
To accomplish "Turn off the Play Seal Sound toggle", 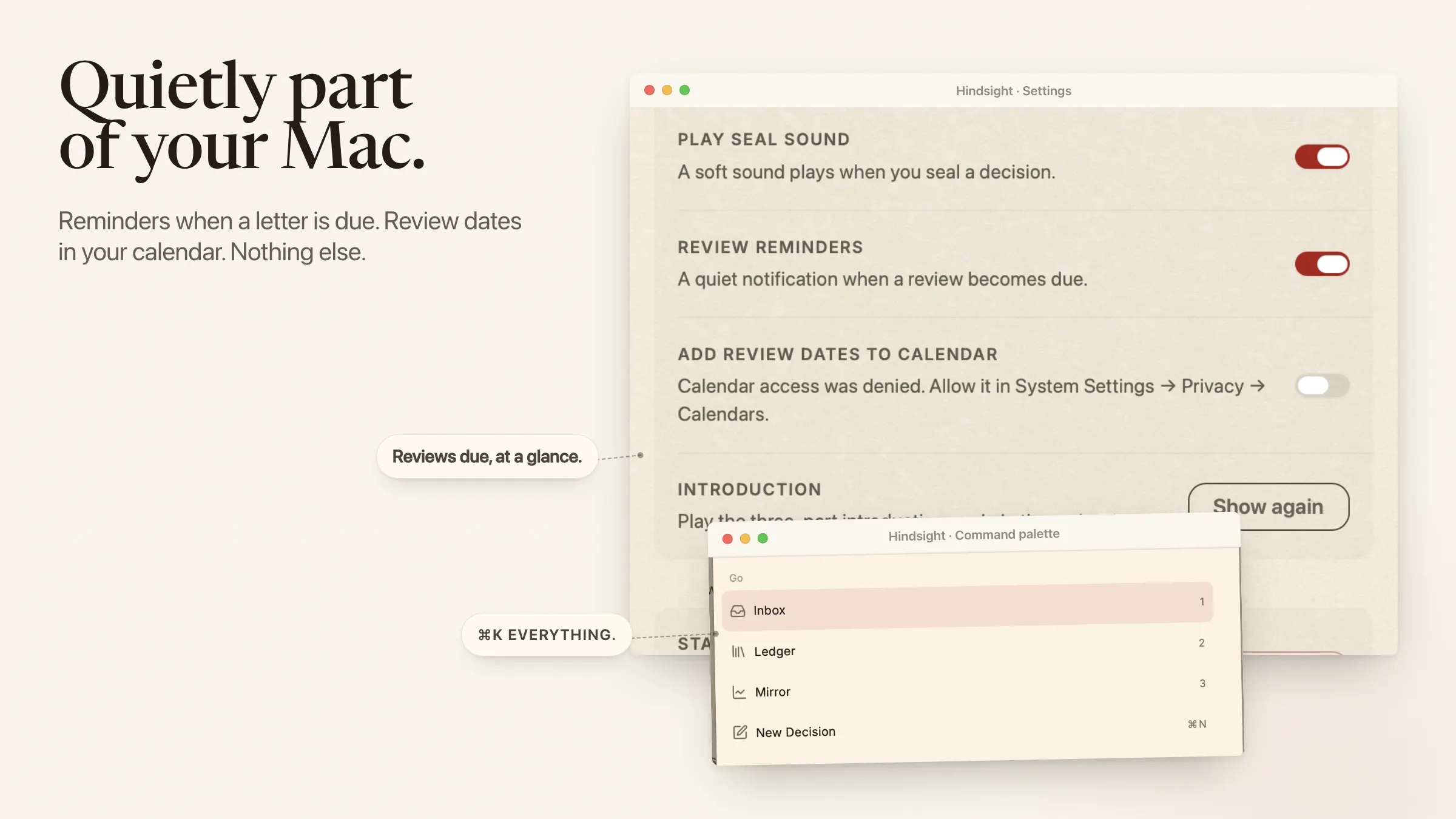I will tap(1322, 157).
